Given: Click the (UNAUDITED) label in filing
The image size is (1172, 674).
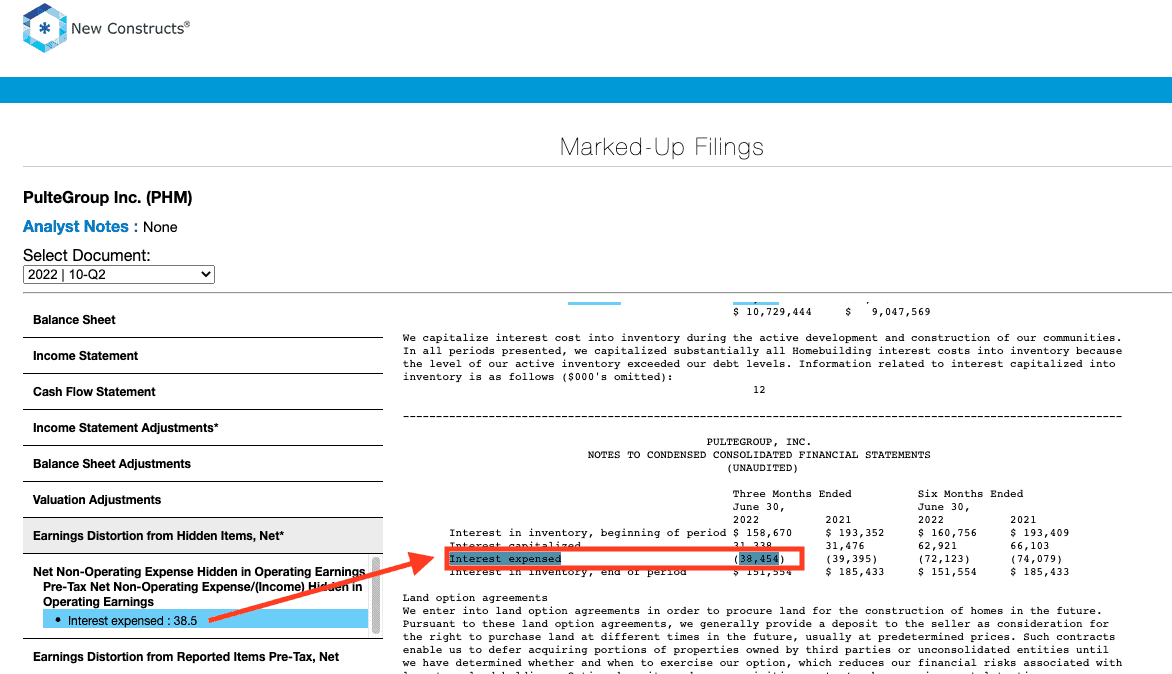Looking at the screenshot, I should tap(762, 468).
